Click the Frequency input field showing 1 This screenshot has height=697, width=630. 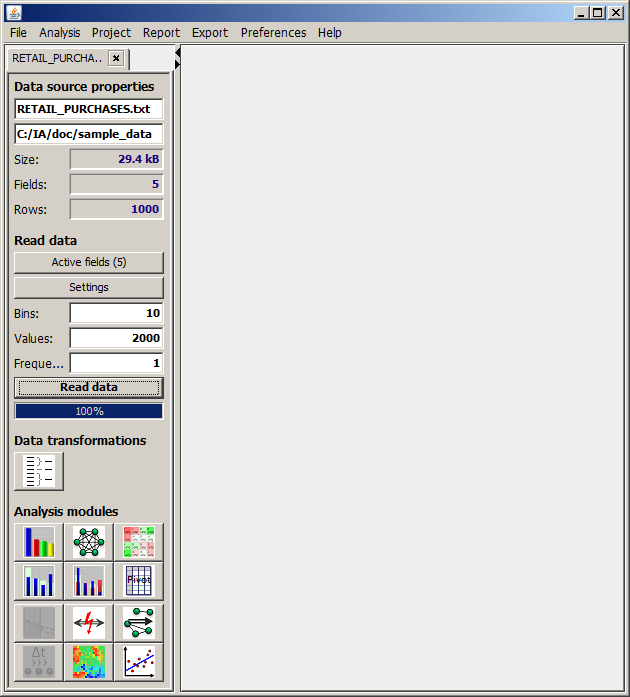tap(116, 363)
